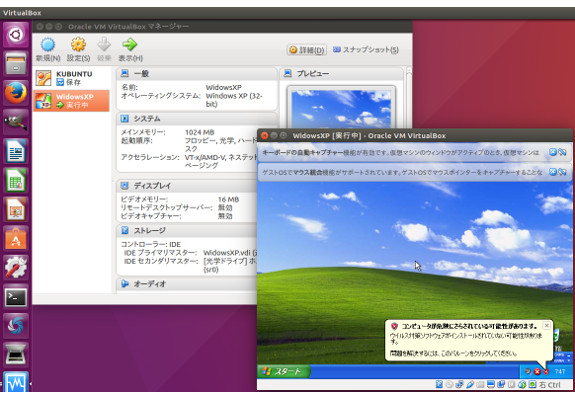
Task: Click the General section monitor icon
Action: point(125,73)
